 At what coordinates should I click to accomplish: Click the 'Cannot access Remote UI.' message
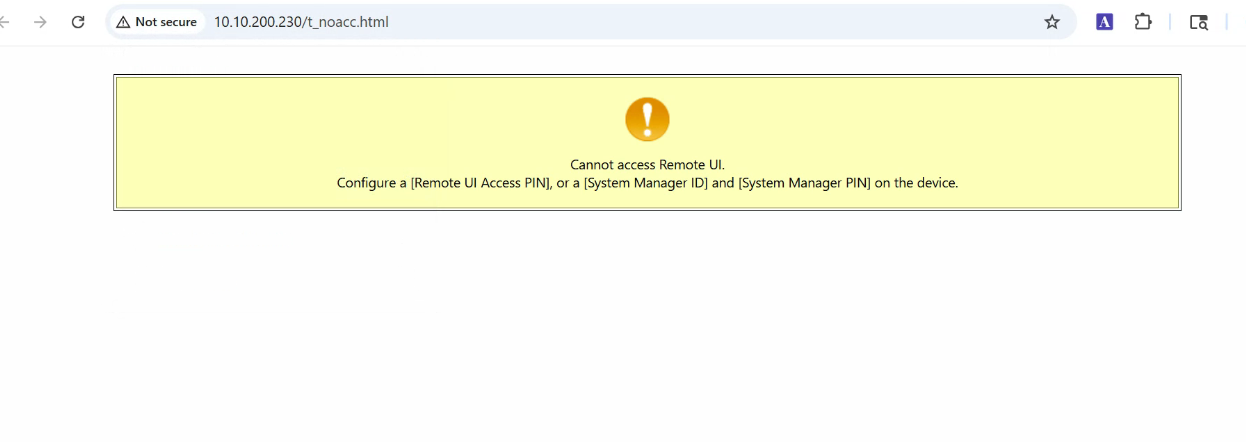point(647,165)
